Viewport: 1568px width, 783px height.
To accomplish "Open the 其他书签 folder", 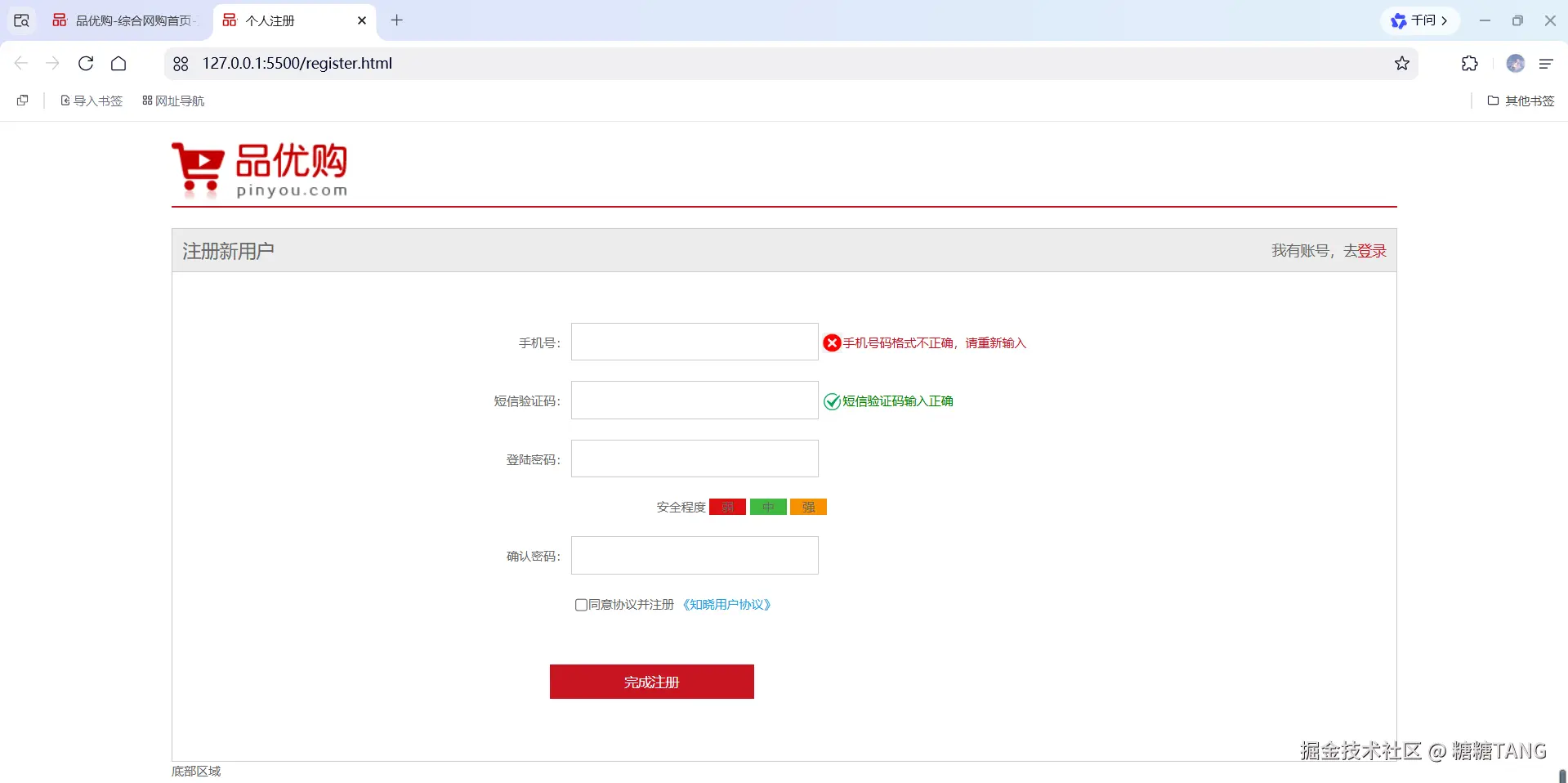I will (x=1521, y=101).
